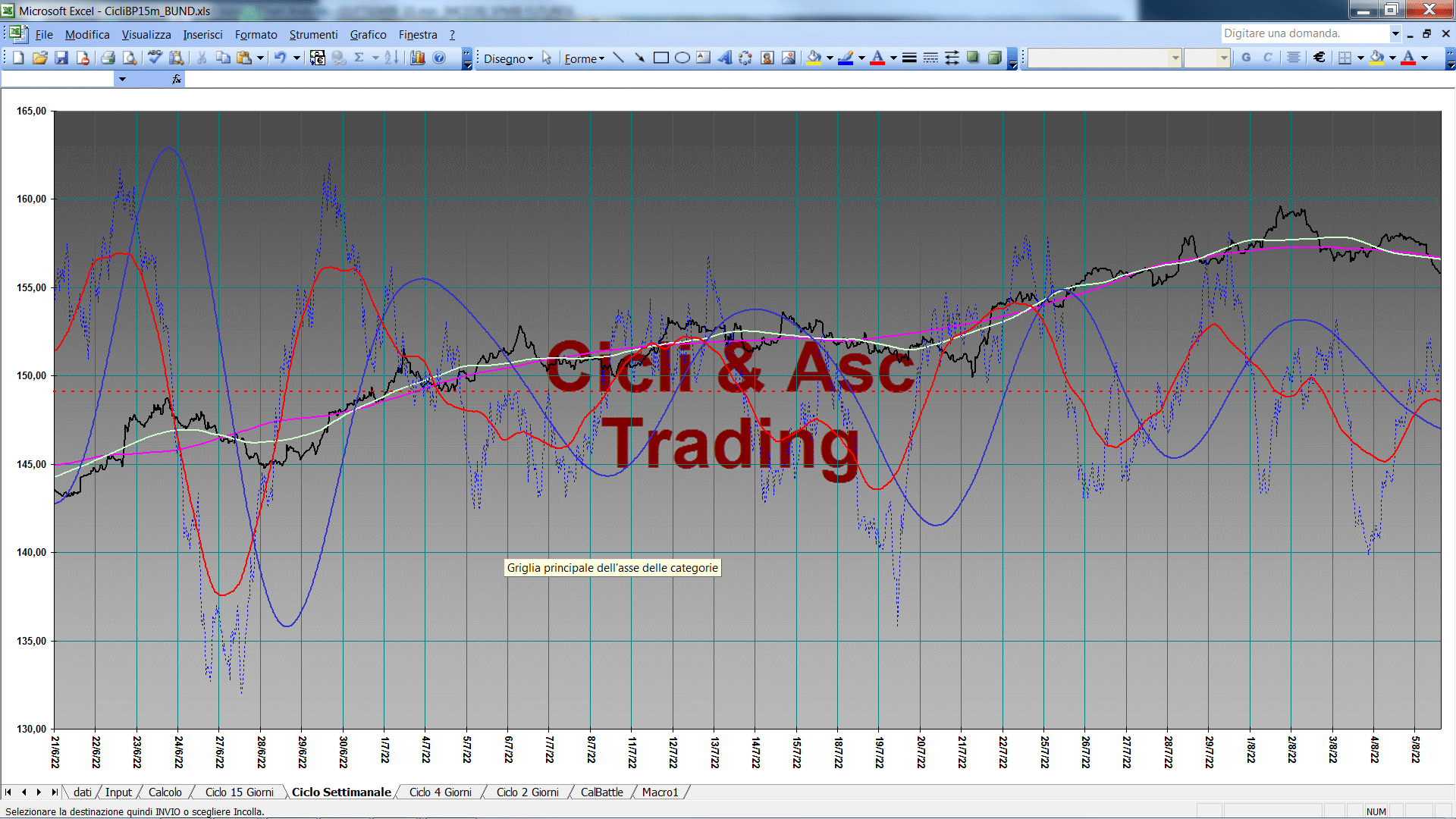Select the Arrow drawing tool
Viewport: 1456px width, 819px height.
[x=639, y=58]
